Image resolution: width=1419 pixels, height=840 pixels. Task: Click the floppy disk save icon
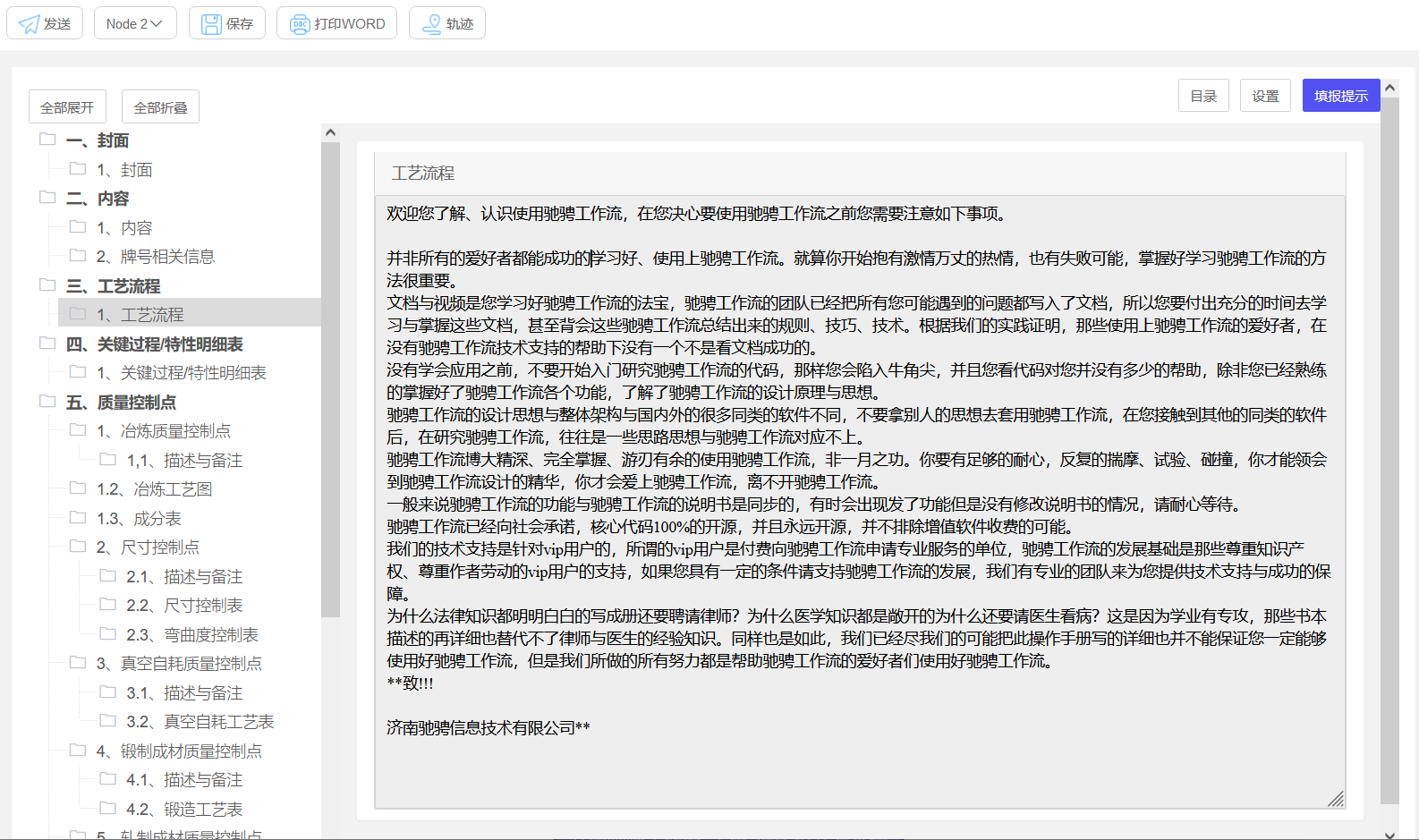[211, 24]
